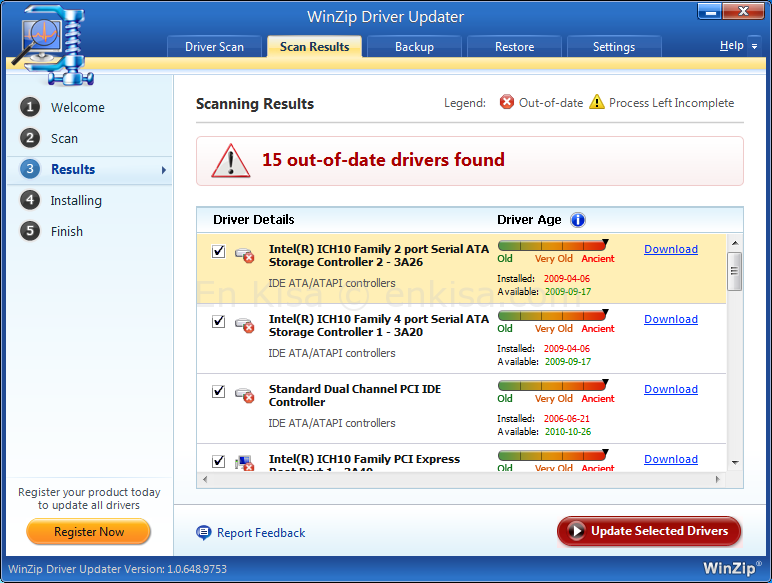Click the large red warning triangle icon
The image size is (772, 583).
pyautogui.click(x=230, y=161)
